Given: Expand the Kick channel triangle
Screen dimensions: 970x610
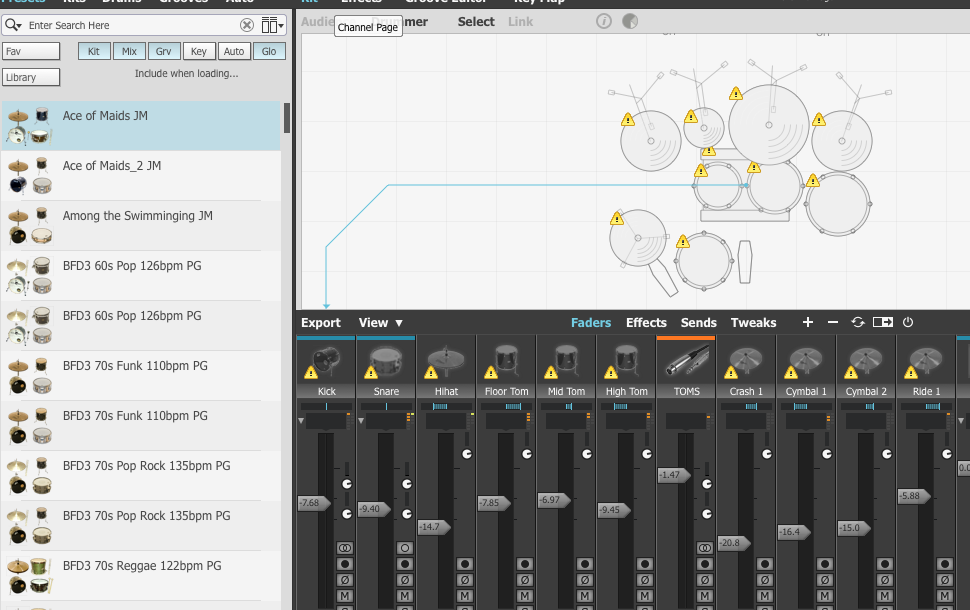Looking at the screenshot, I should click(x=301, y=421).
